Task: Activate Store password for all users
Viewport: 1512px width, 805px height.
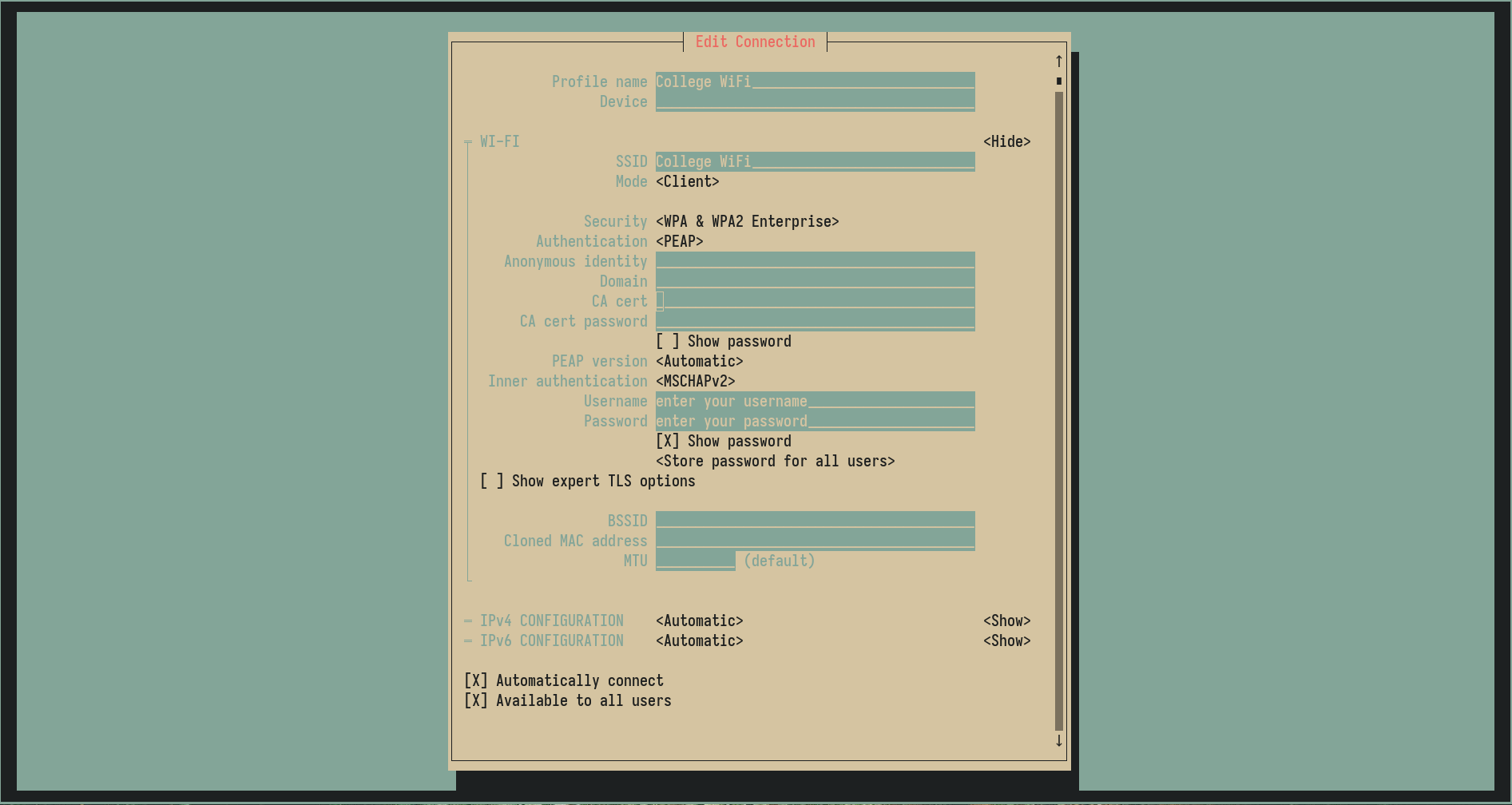Action: click(x=774, y=461)
